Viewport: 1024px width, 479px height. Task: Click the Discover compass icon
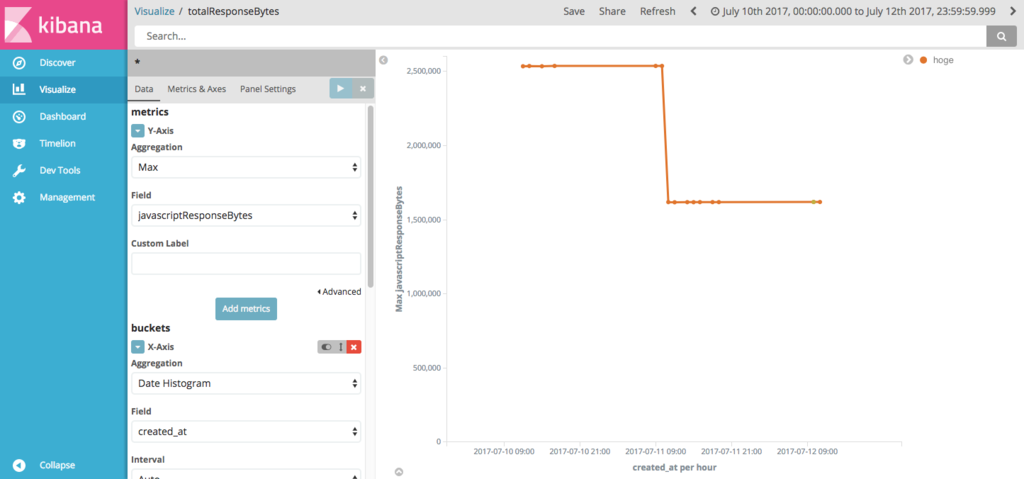coord(20,63)
